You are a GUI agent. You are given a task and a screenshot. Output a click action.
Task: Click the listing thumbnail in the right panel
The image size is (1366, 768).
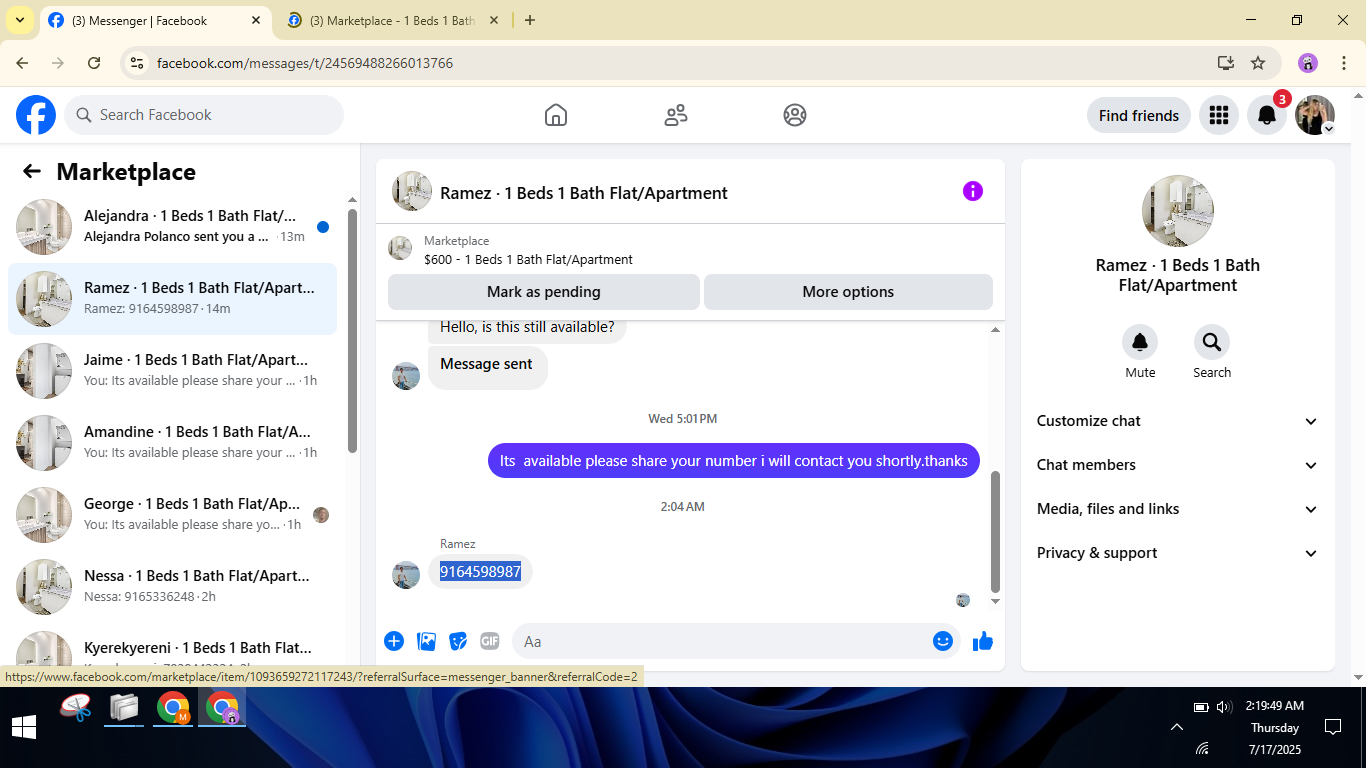tap(1178, 211)
